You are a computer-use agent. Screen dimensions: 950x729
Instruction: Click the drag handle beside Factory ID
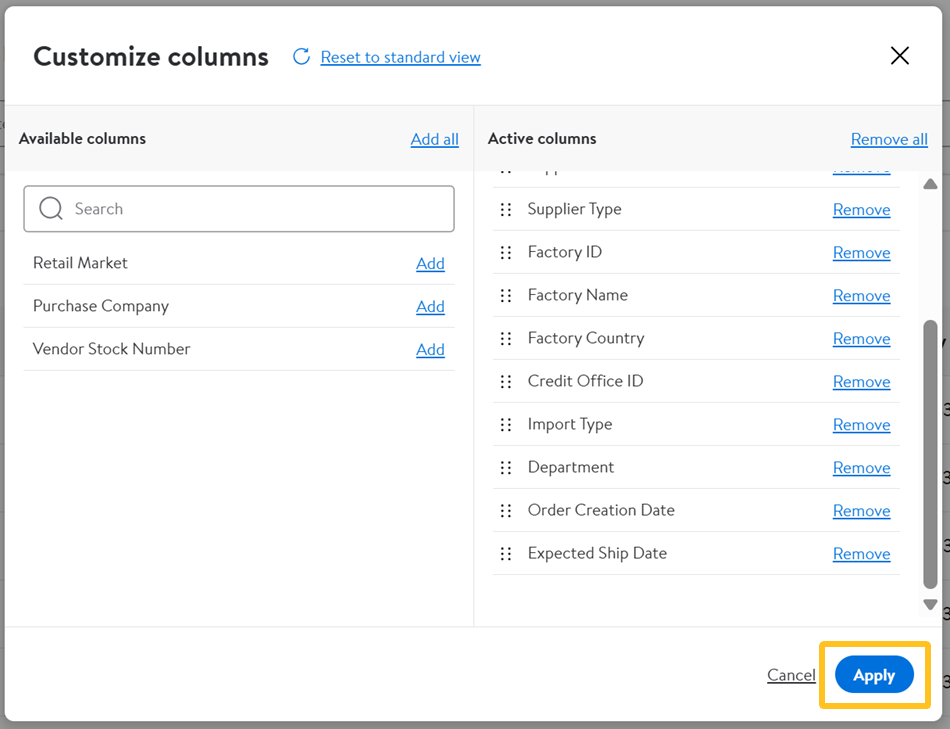506,253
